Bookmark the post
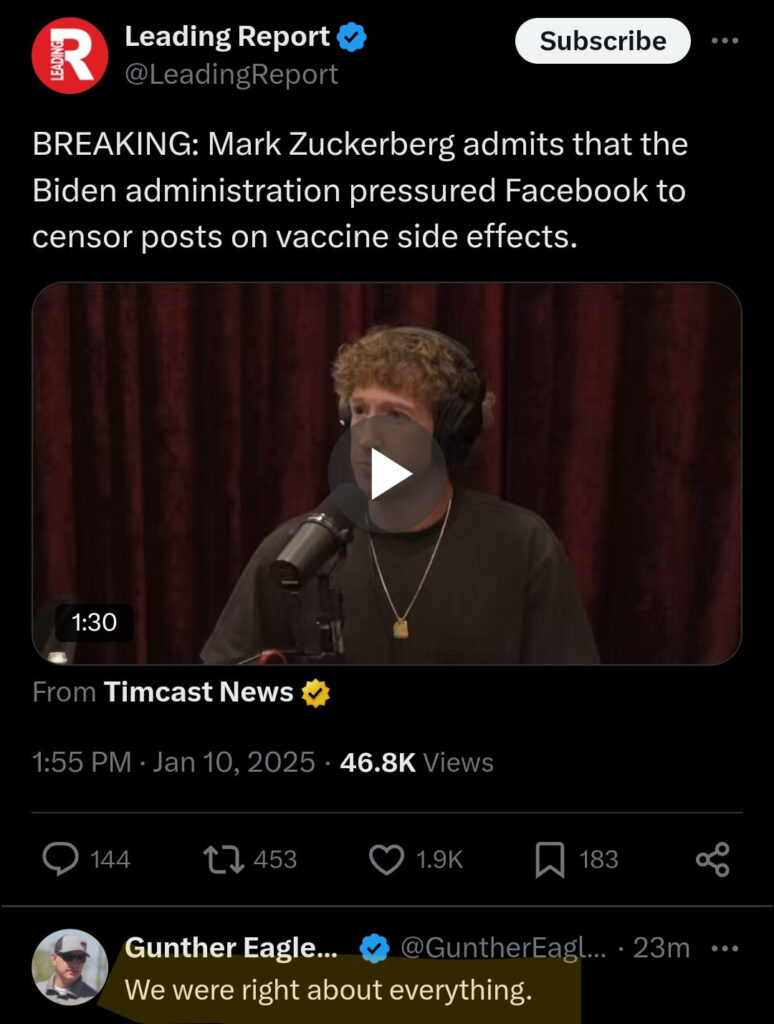The image size is (774, 1024). coord(549,859)
